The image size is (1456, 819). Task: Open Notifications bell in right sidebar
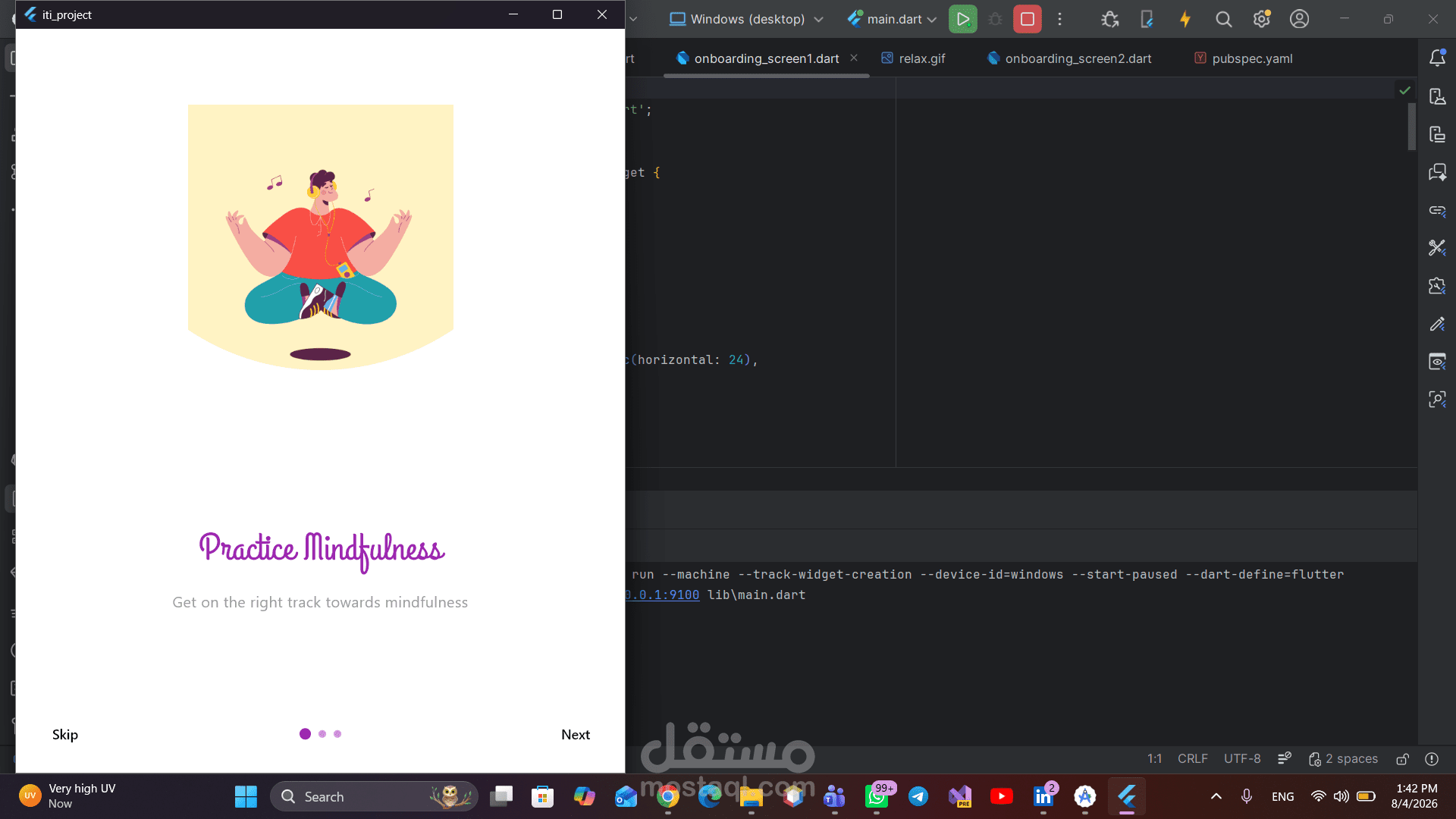(1437, 58)
